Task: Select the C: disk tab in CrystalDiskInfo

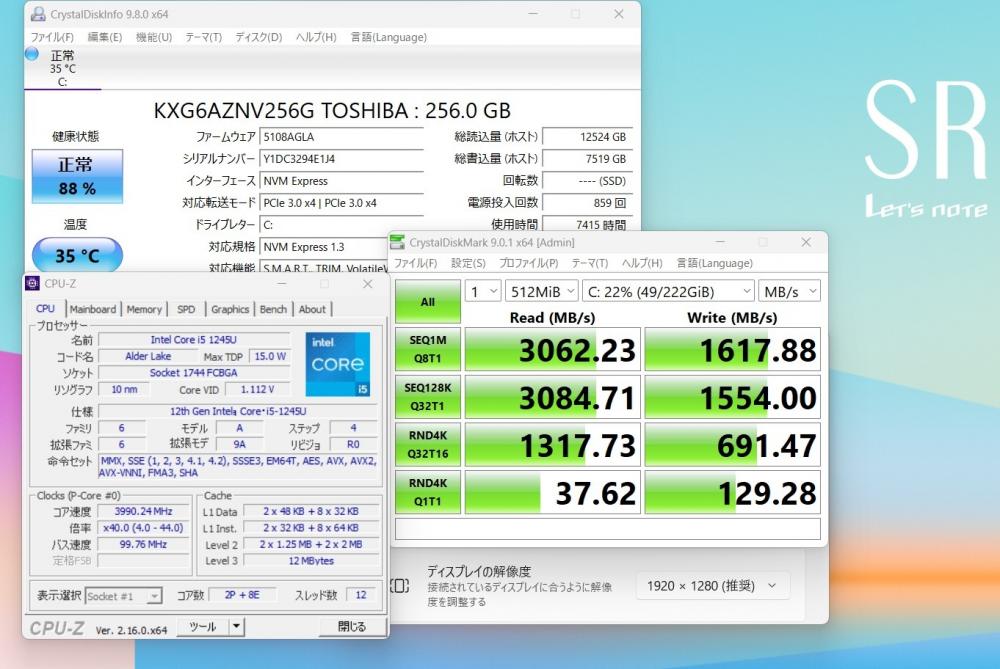Action: (62, 68)
